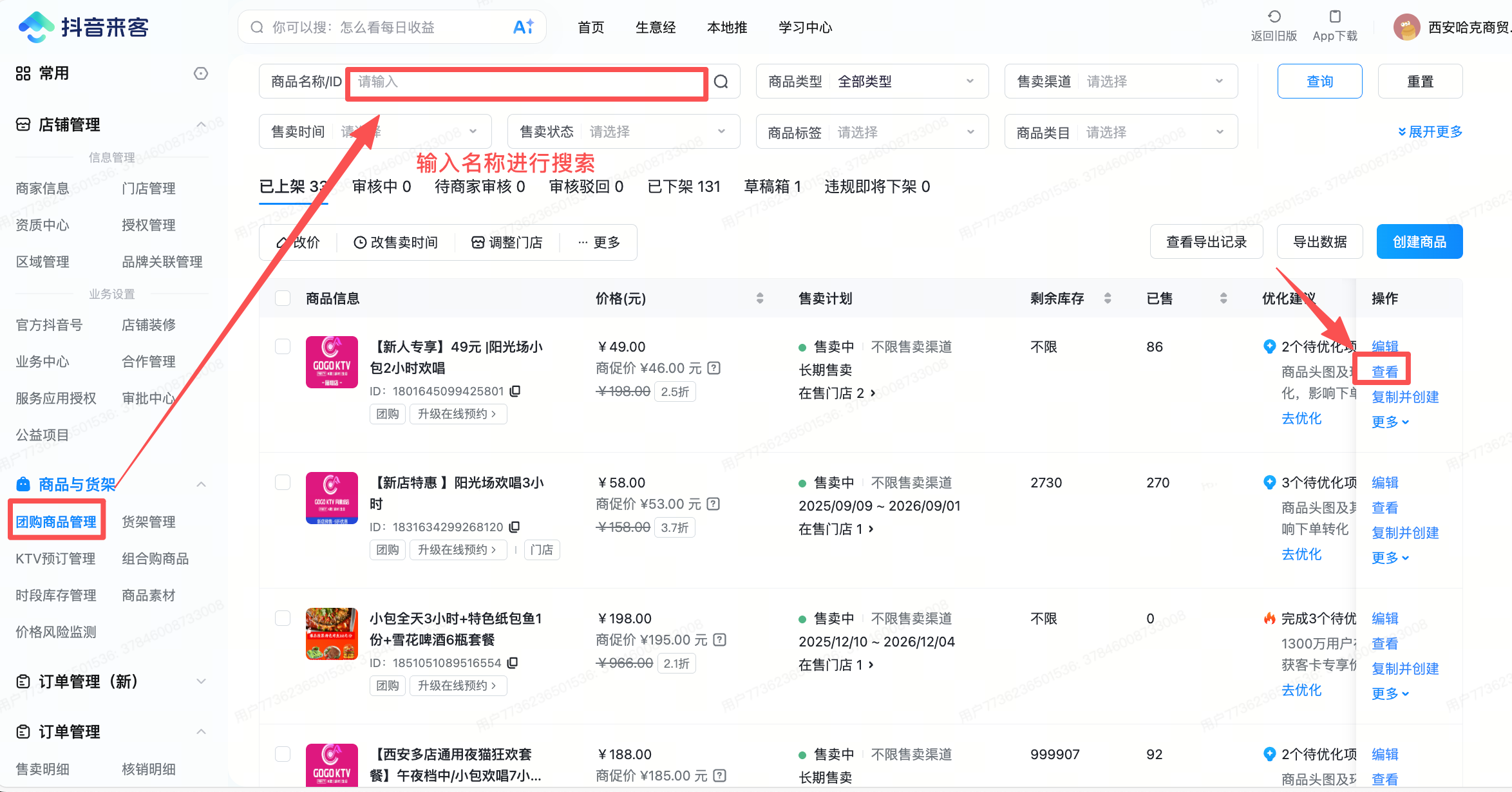Open 去优化 for the first product
The height and width of the screenshot is (792, 1512).
click(x=1301, y=418)
